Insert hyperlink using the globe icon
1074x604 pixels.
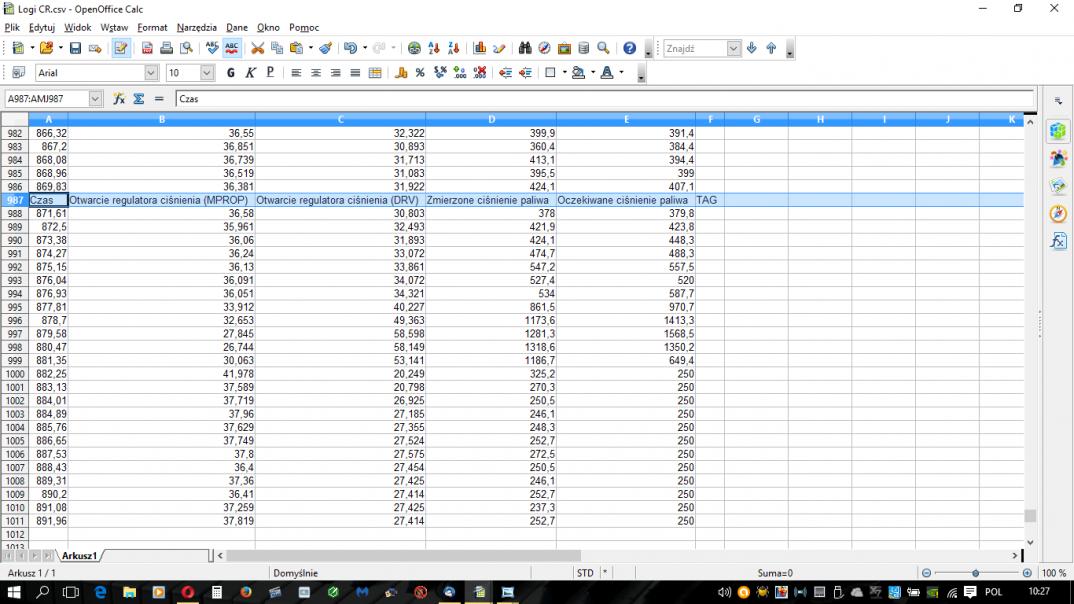point(414,49)
